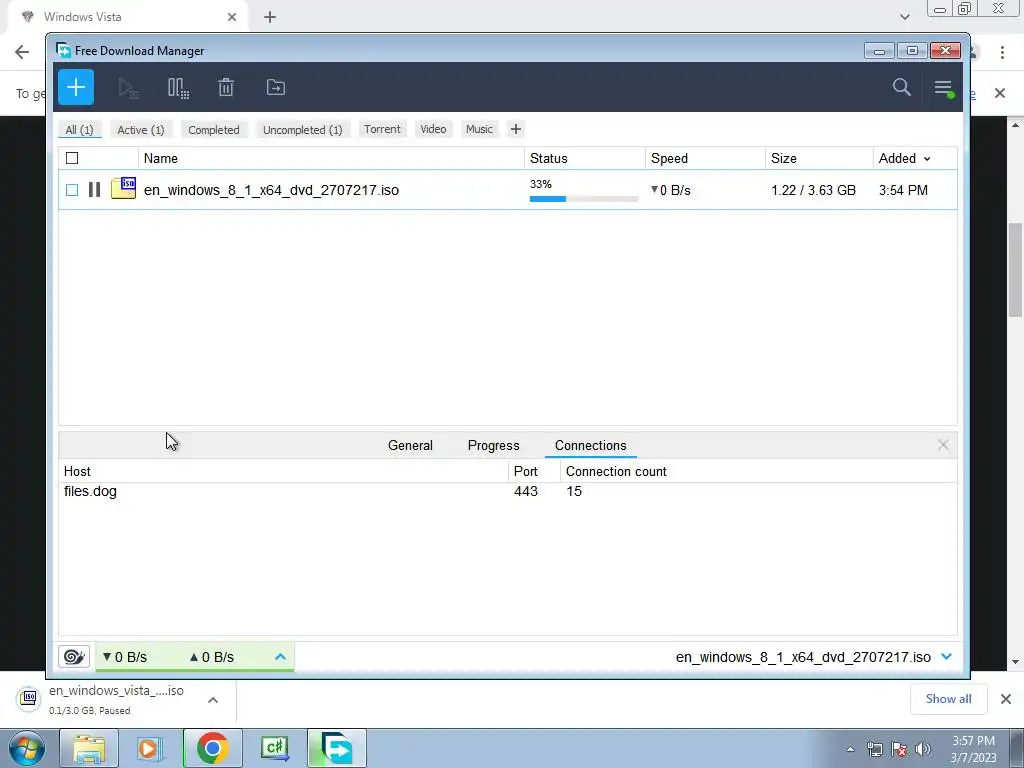Click the upload speed 0 B/s status
This screenshot has width=1024, height=768.
point(212,657)
